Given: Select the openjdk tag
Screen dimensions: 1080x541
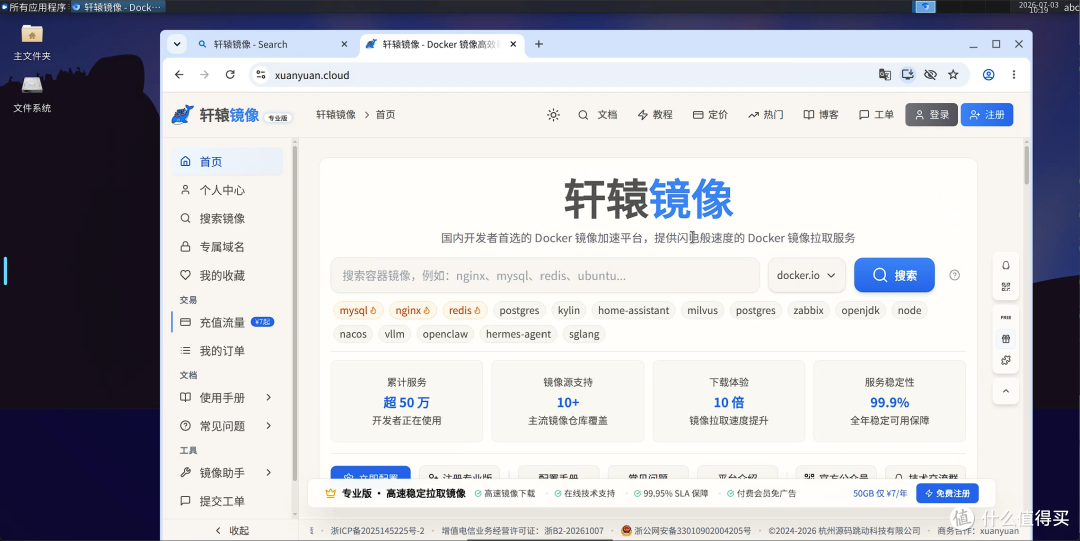Looking at the screenshot, I should click(x=860, y=310).
